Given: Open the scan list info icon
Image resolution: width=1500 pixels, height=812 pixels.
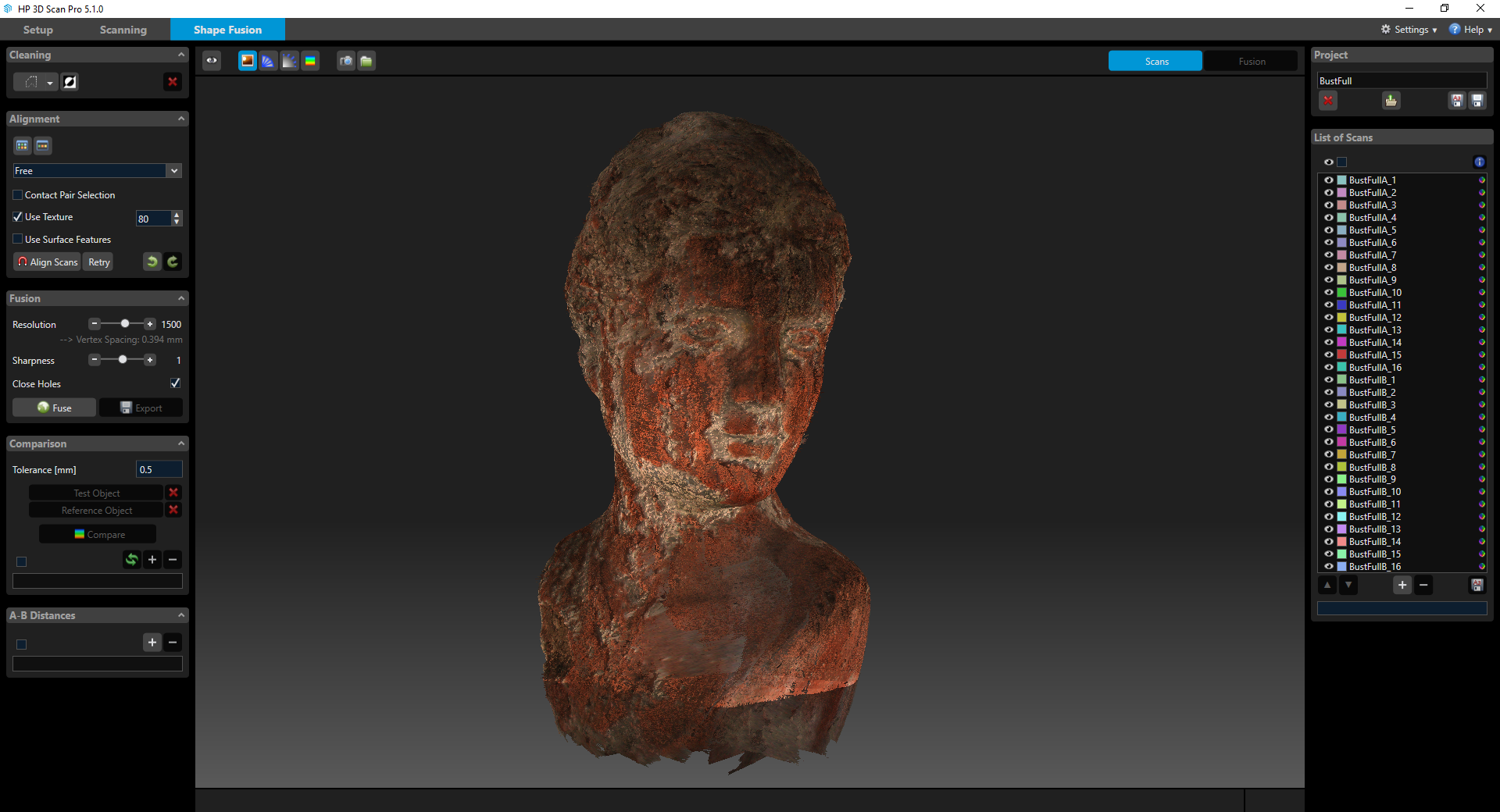Looking at the screenshot, I should pos(1480,162).
